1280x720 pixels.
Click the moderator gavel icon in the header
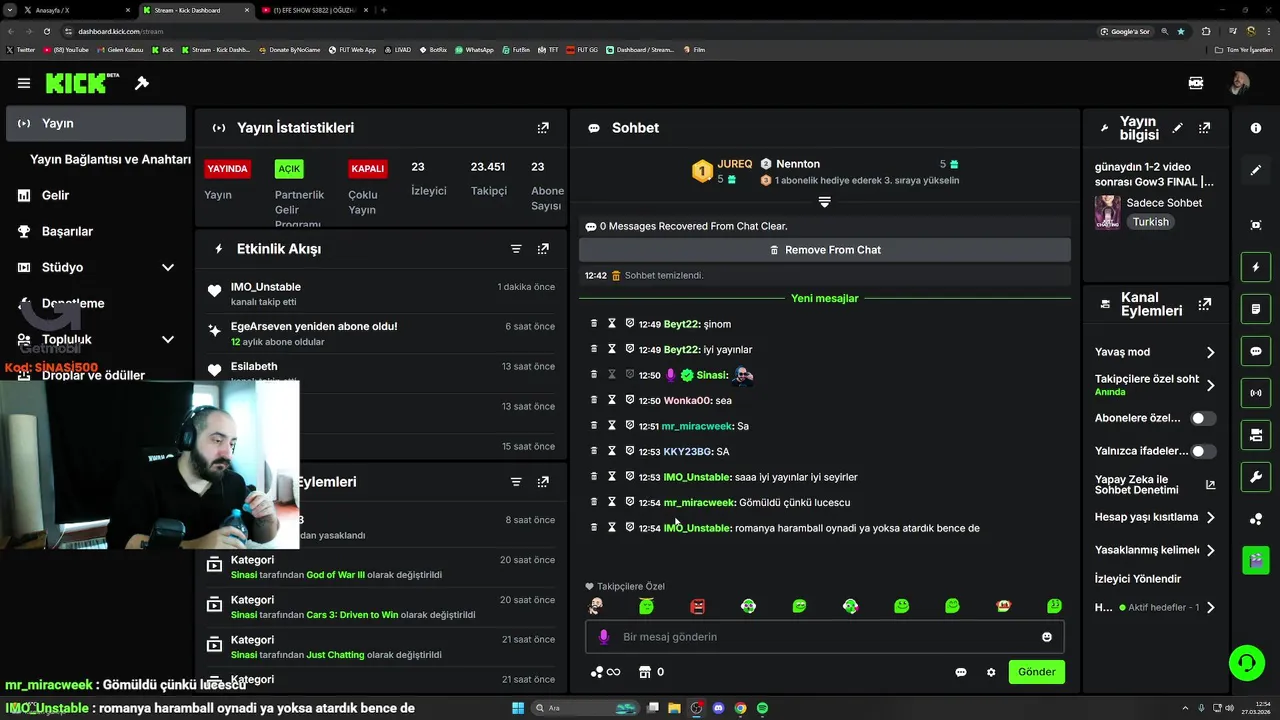(x=142, y=83)
